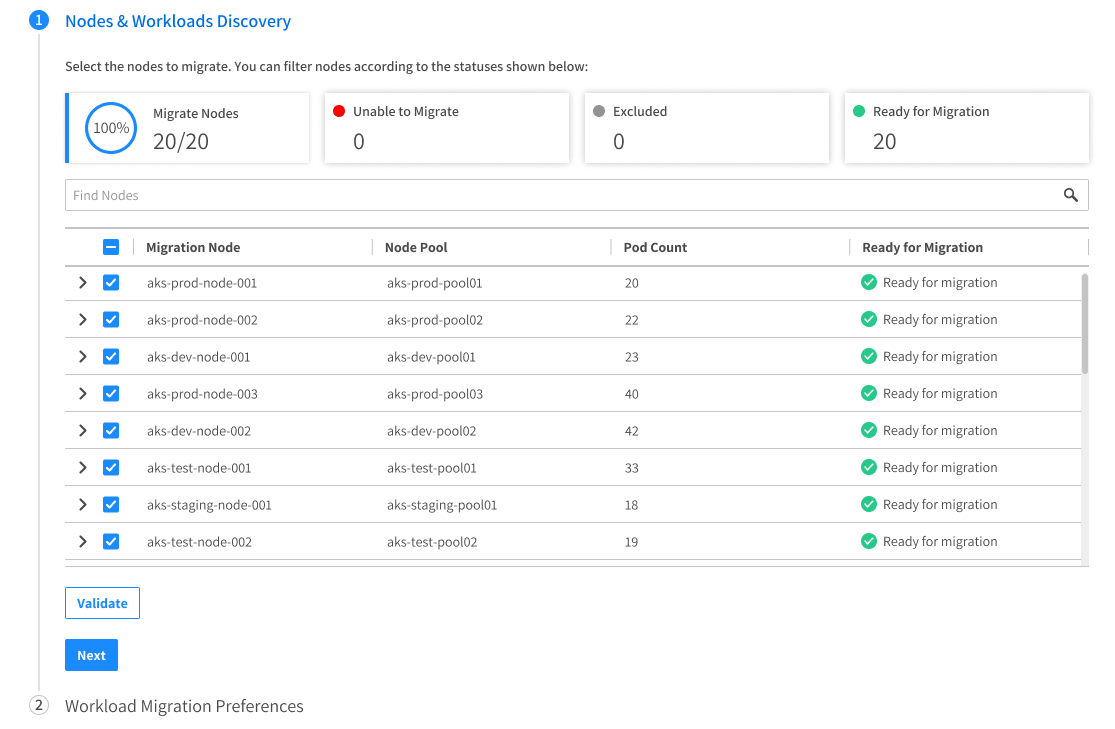Click the green ready icon for aks-prod-node-001
The width and height of the screenshot is (1115, 729).
[869, 283]
